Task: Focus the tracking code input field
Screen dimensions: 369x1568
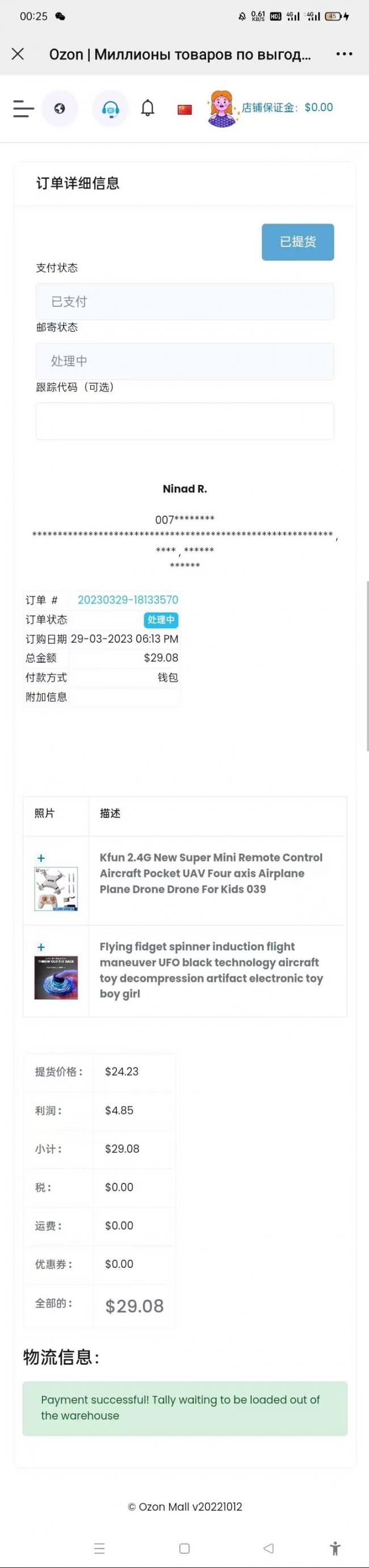Action: [184, 420]
